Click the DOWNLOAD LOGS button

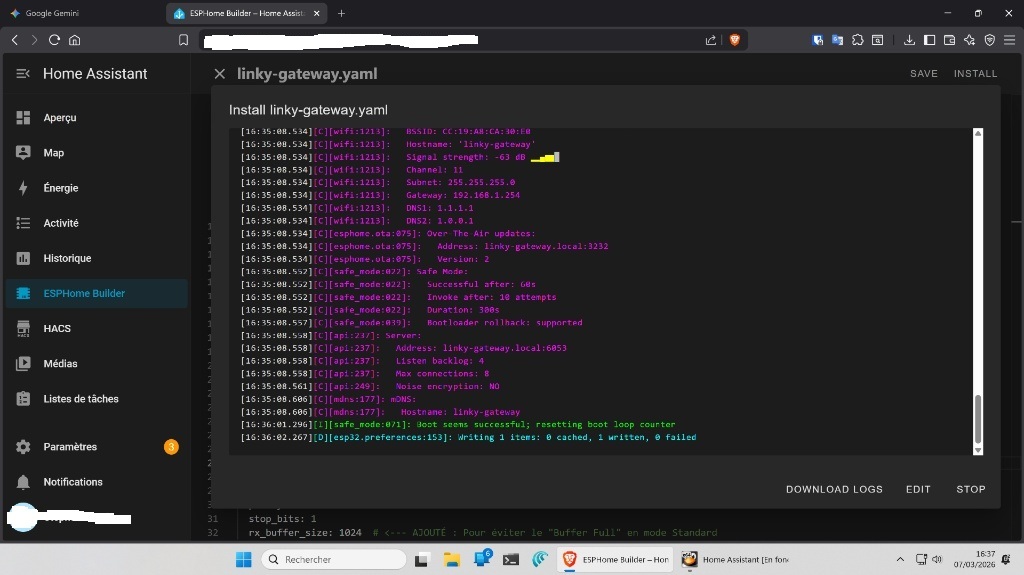[834, 489]
